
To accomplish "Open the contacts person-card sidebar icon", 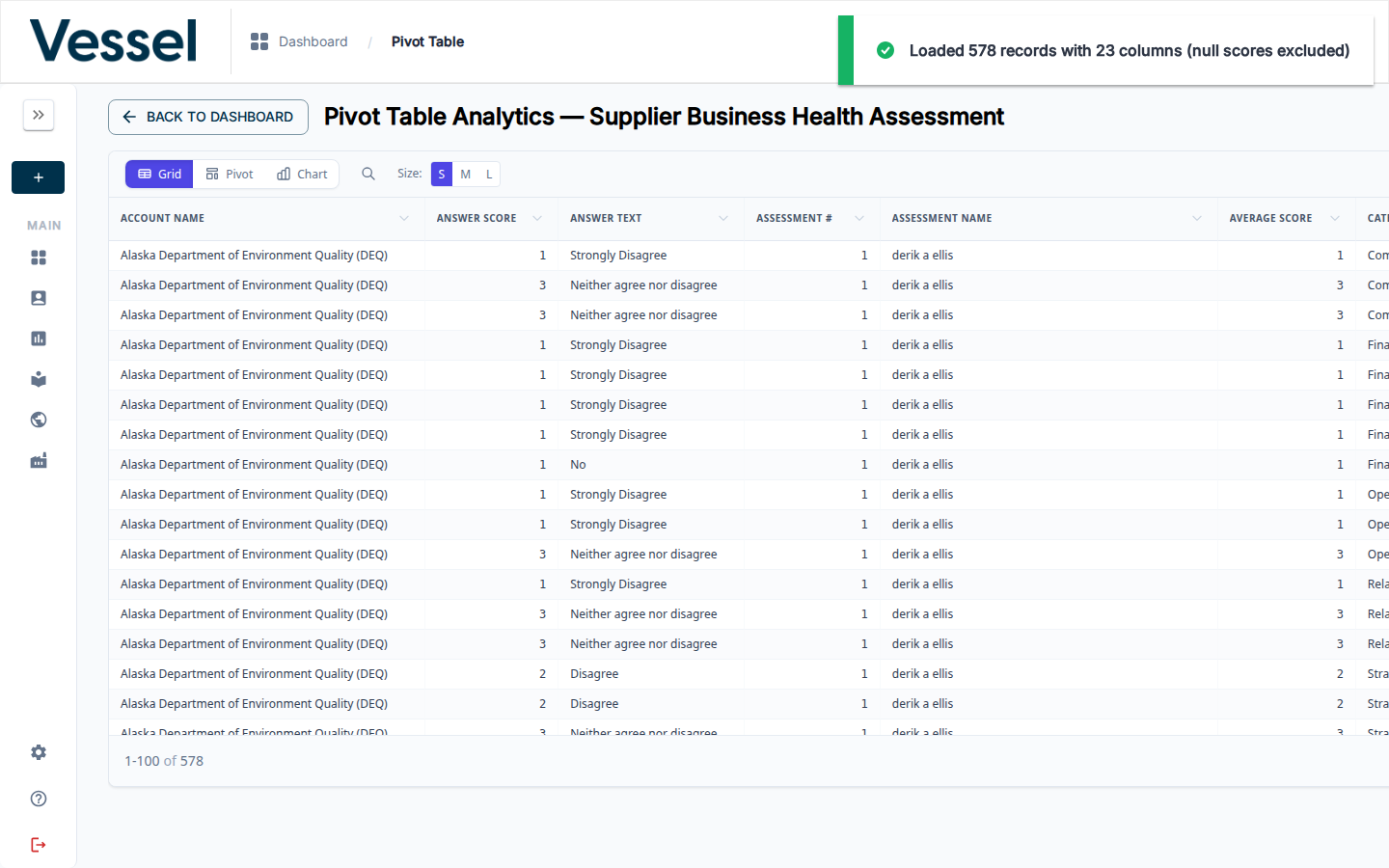I will [x=39, y=298].
